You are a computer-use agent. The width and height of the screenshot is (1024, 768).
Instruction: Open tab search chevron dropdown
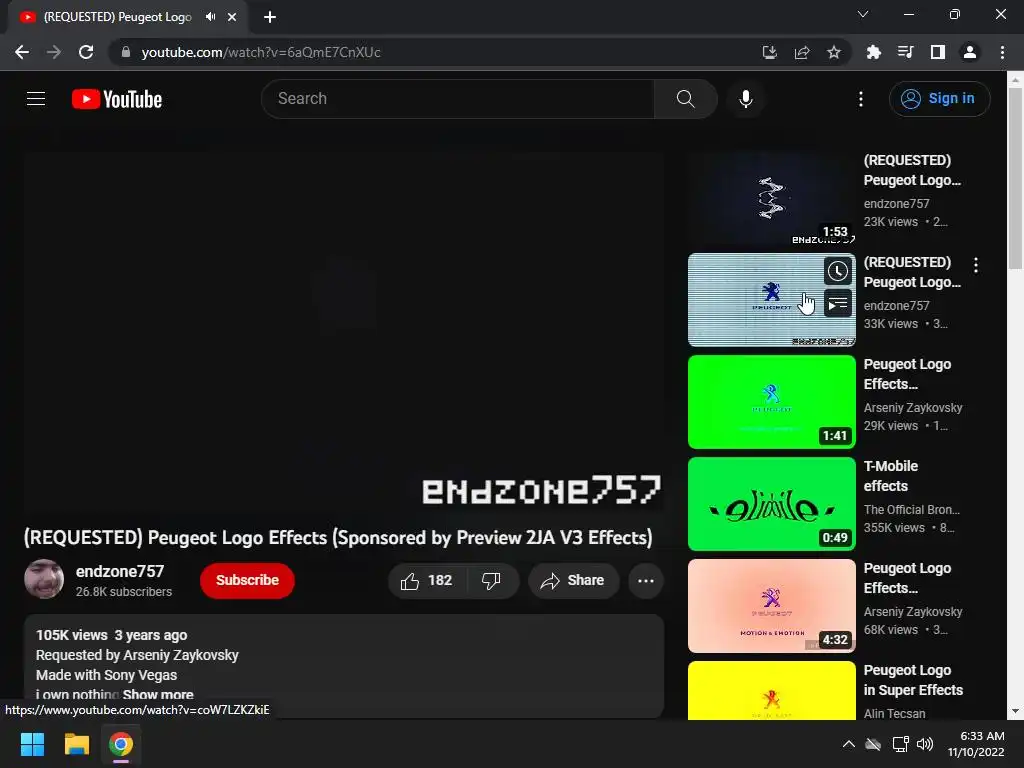pos(863,14)
